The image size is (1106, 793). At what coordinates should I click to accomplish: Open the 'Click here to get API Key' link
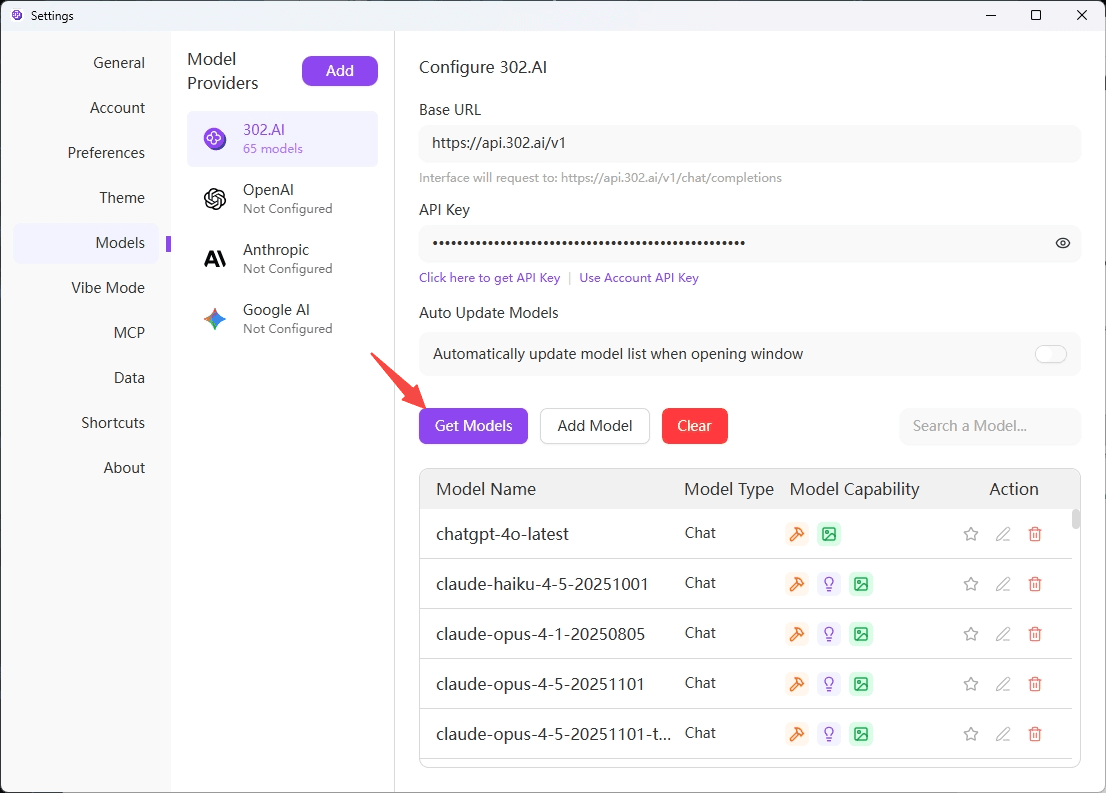(489, 278)
